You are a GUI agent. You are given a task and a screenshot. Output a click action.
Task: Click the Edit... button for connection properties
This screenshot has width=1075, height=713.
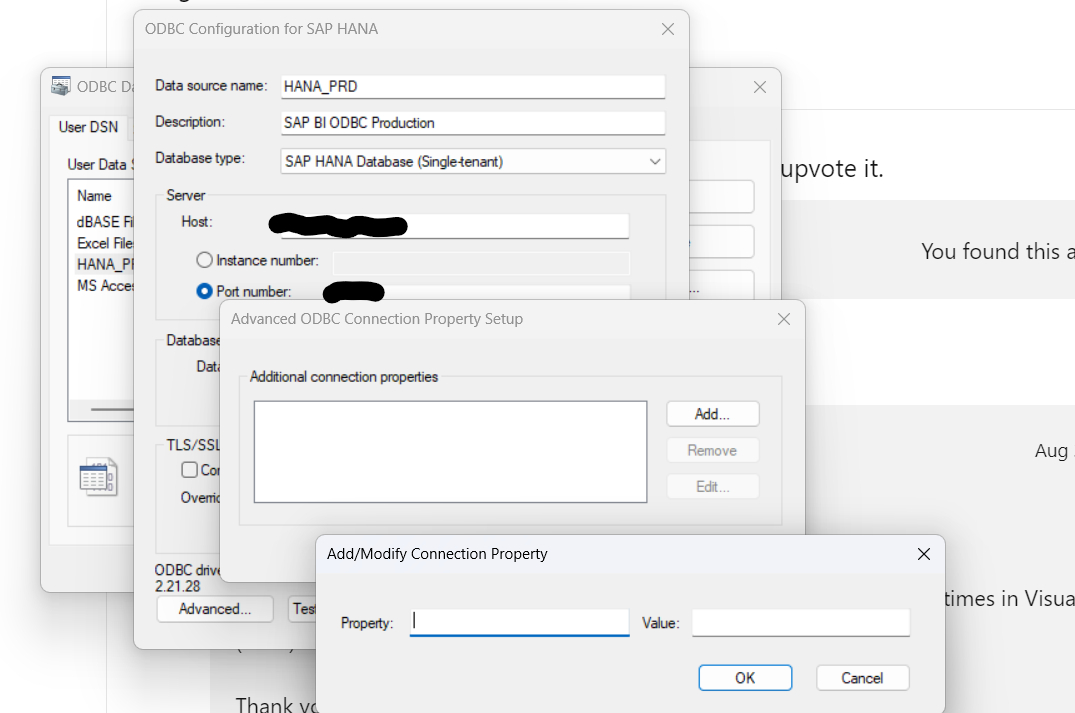[x=712, y=487]
